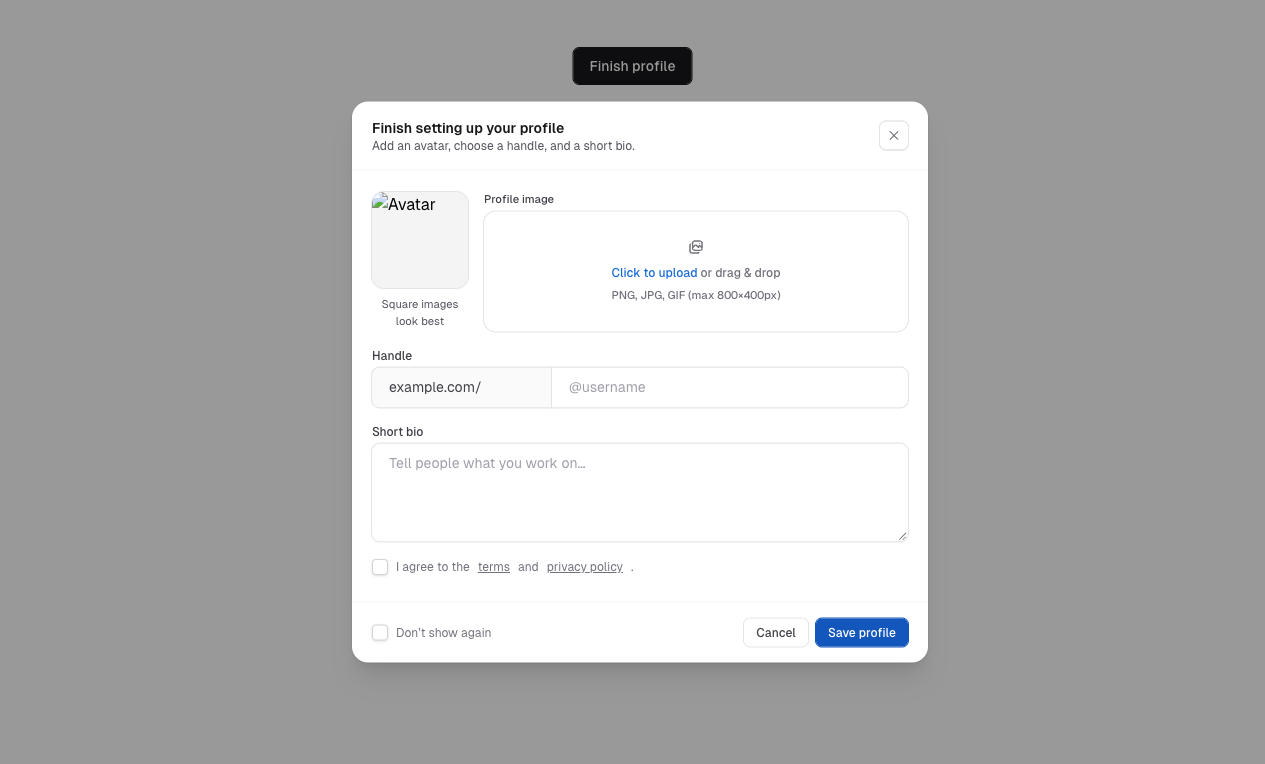The width and height of the screenshot is (1265, 764).
Task: Click the example.com/ handle prefix segment
Action: coord(461,387)
